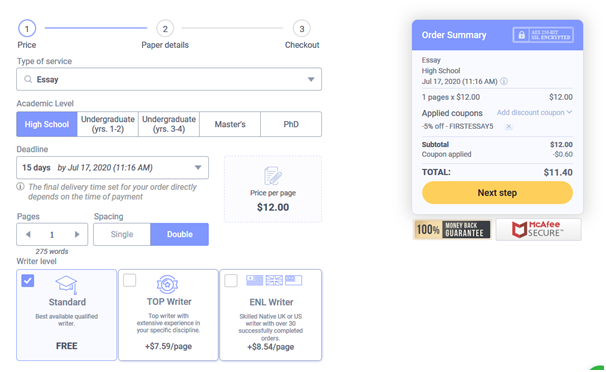Click the Order Summary heading

[x=454, y=35]
